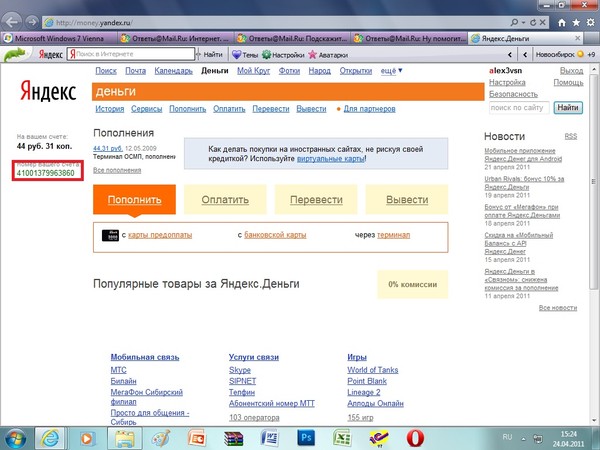
Task: Open the Почта link
Action: 136,71
